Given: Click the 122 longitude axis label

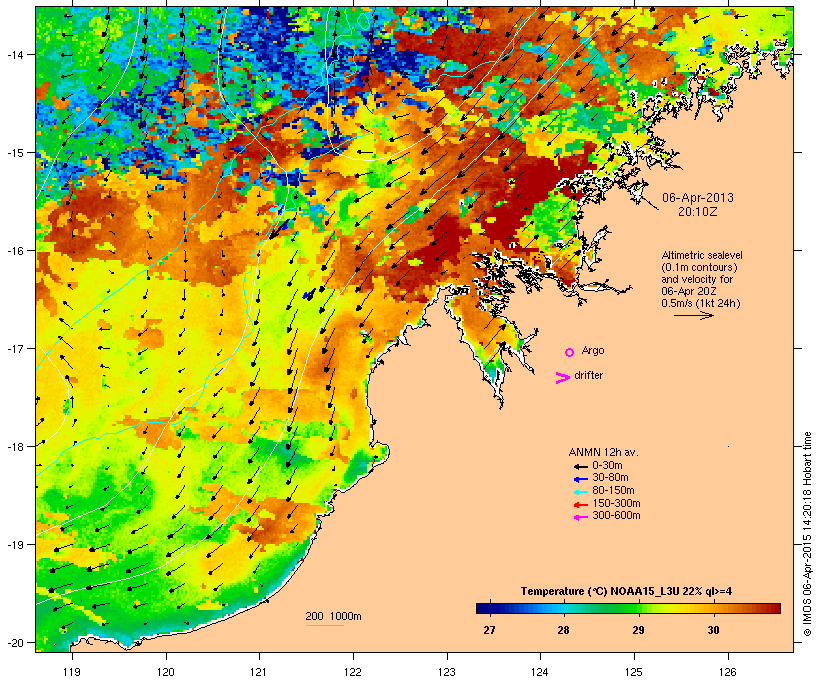Looking at the screenshot, I should [353, 672].
